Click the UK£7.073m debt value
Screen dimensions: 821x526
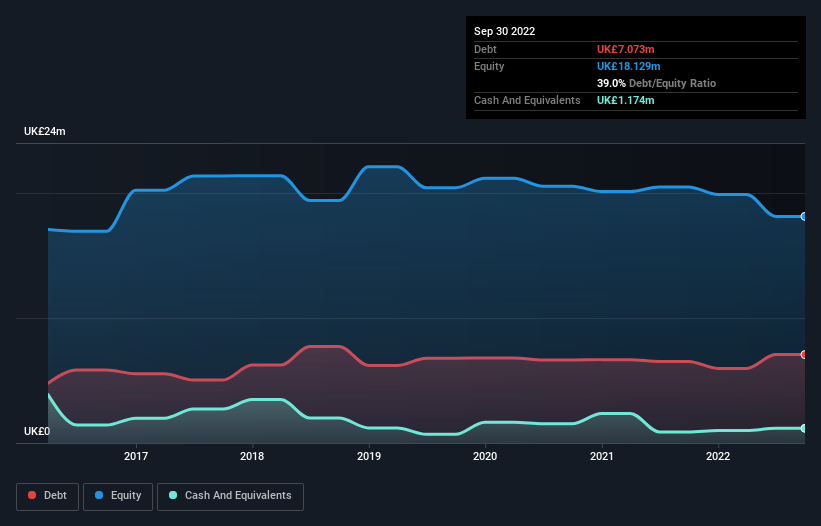(x=626, y=49)
